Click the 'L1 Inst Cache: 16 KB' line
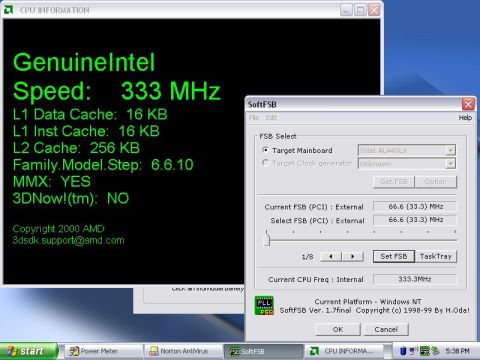Viewport: 480px width, 360px height. (86, 131)
